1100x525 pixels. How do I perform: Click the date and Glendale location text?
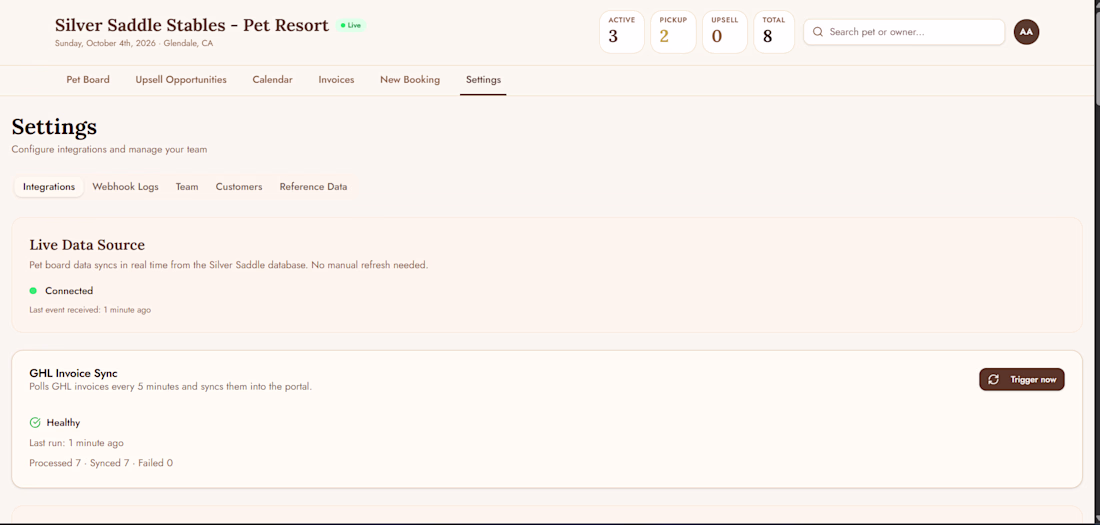(x=134, y=44)
